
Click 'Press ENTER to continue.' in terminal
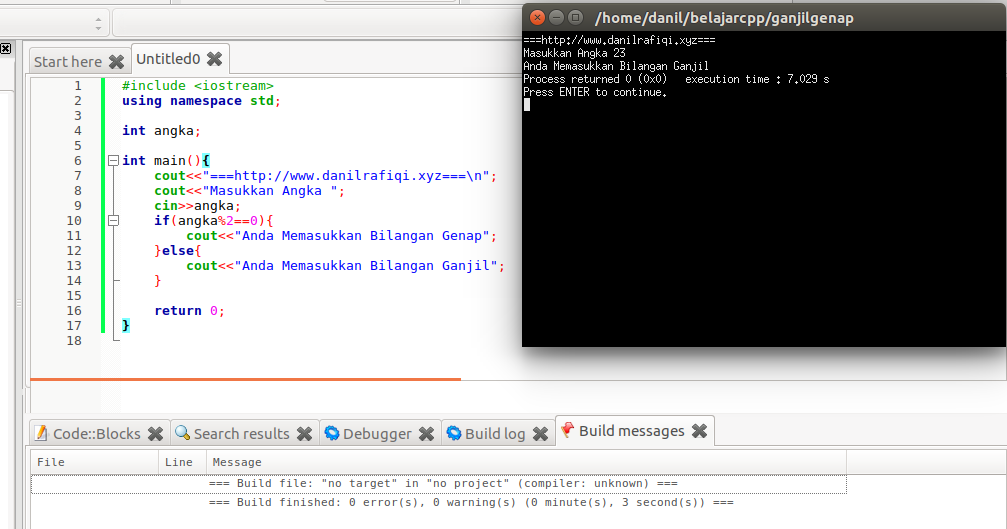pyautogui.click(x=595, y=92)
